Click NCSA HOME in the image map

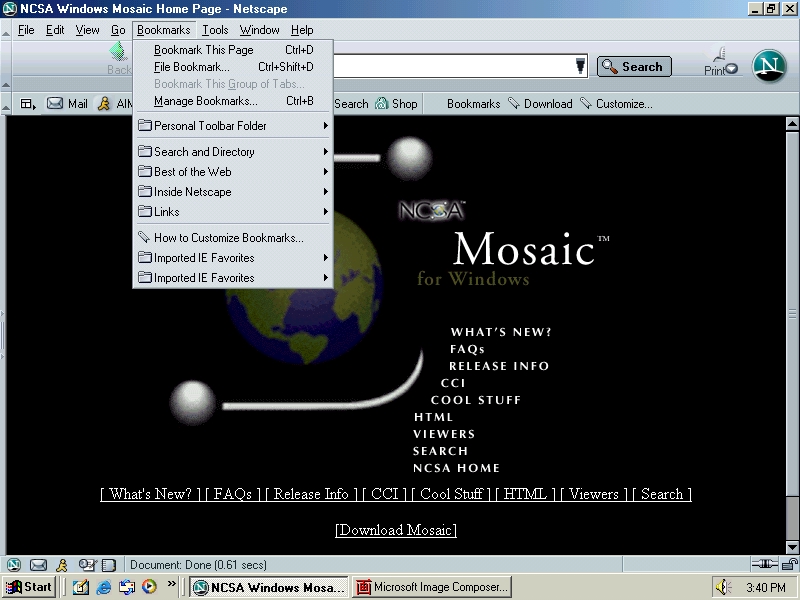point(456,468)
